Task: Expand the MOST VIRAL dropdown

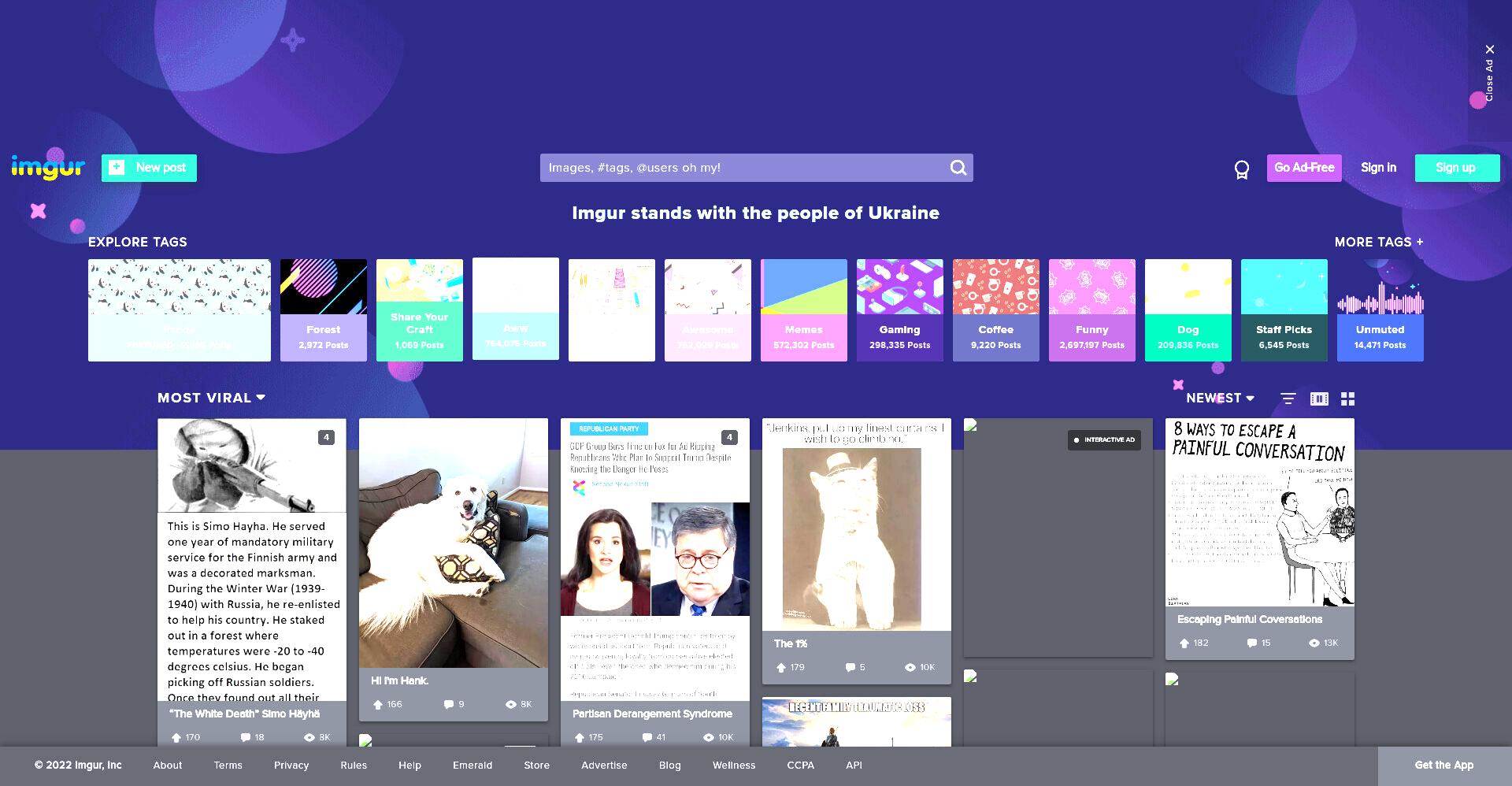Action: [x=211, y=398]
